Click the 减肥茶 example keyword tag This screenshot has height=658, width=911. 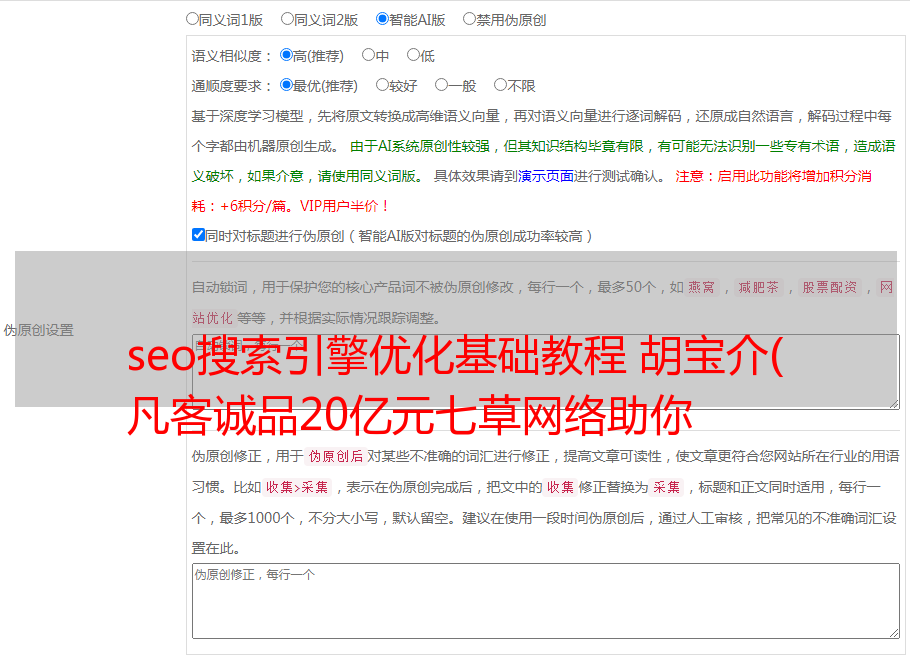tap(759, 287)
